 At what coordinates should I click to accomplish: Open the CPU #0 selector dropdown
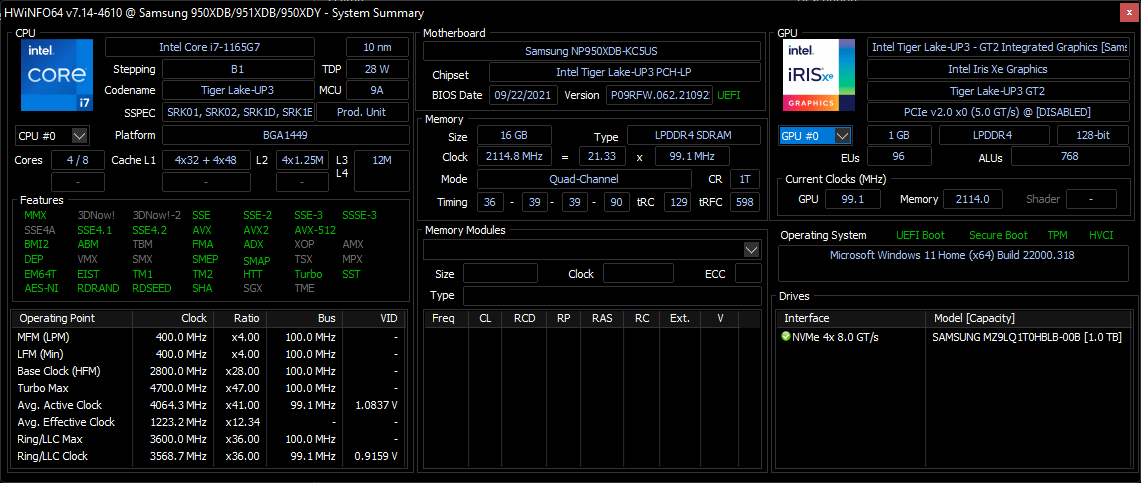(52, 135)
